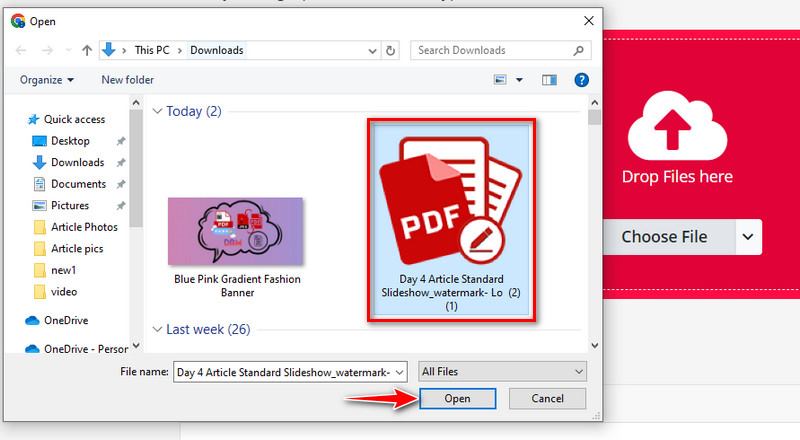Viewport: 800px width, 440px height.
Task: Click the pin icon next to Pictures
Action: 121,206
